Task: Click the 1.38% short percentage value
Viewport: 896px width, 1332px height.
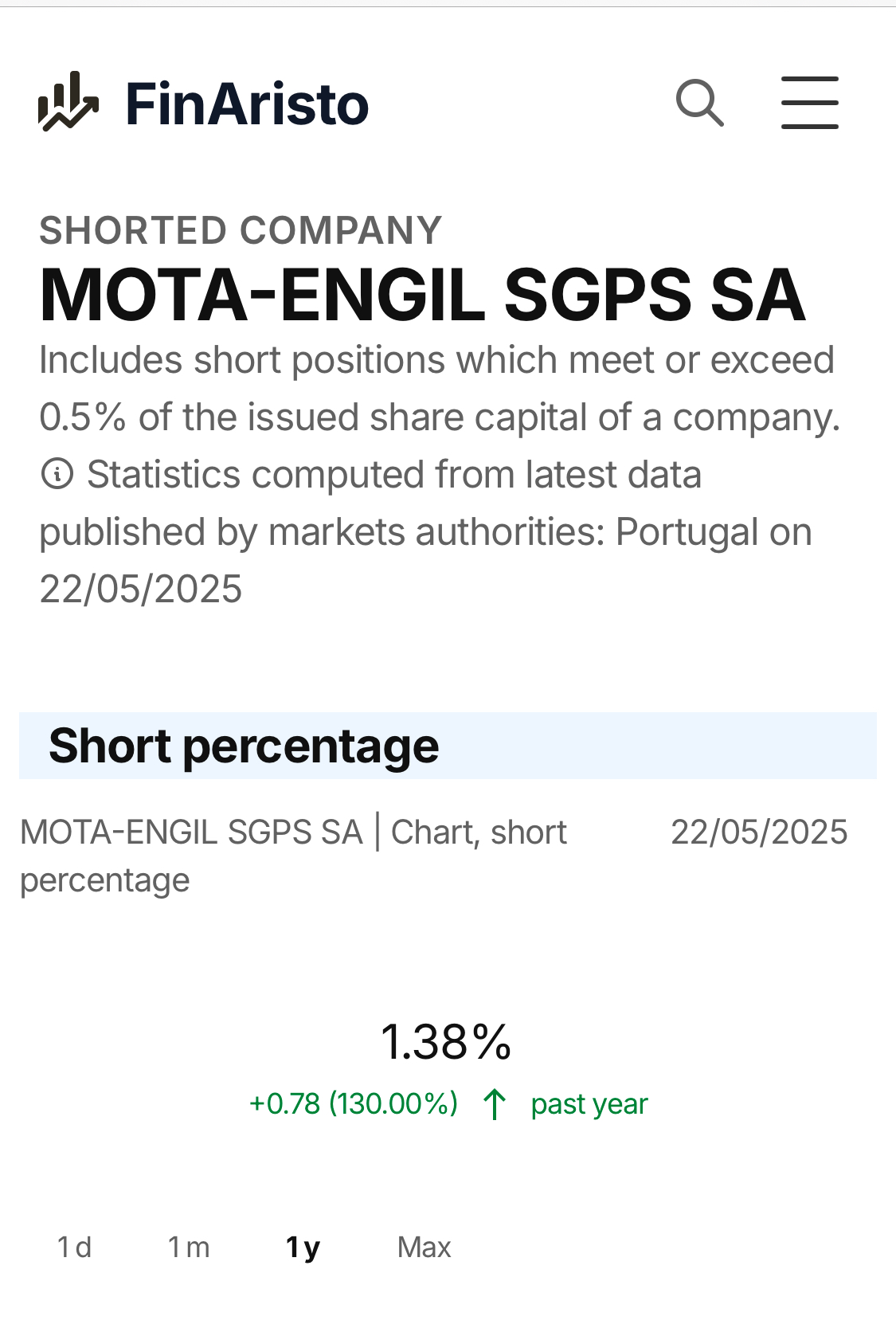Action: (446, 1041)
